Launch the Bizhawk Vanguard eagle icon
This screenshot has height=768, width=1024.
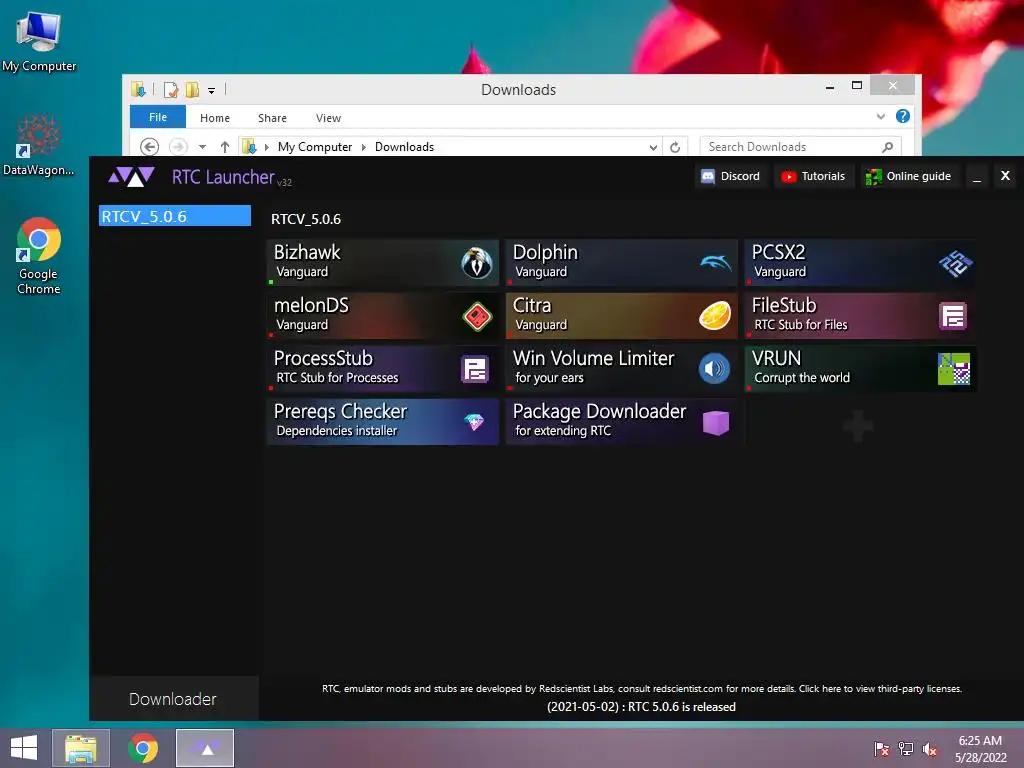(477, 263)
